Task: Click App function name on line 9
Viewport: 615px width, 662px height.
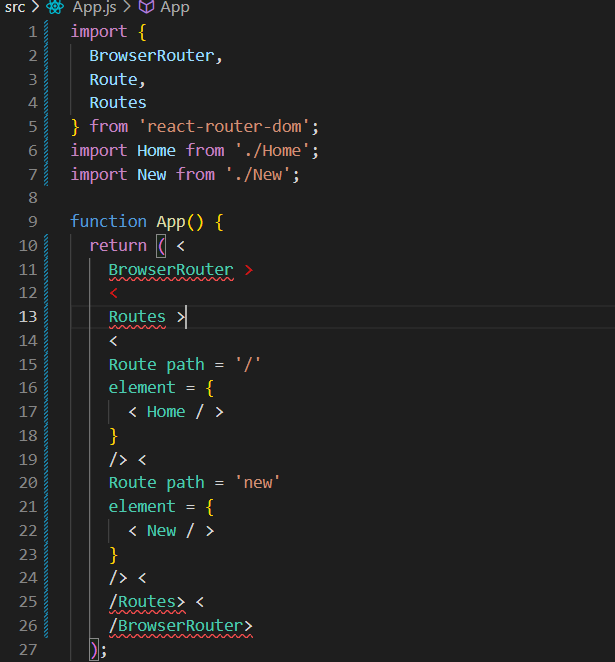Action: (171, 222)
